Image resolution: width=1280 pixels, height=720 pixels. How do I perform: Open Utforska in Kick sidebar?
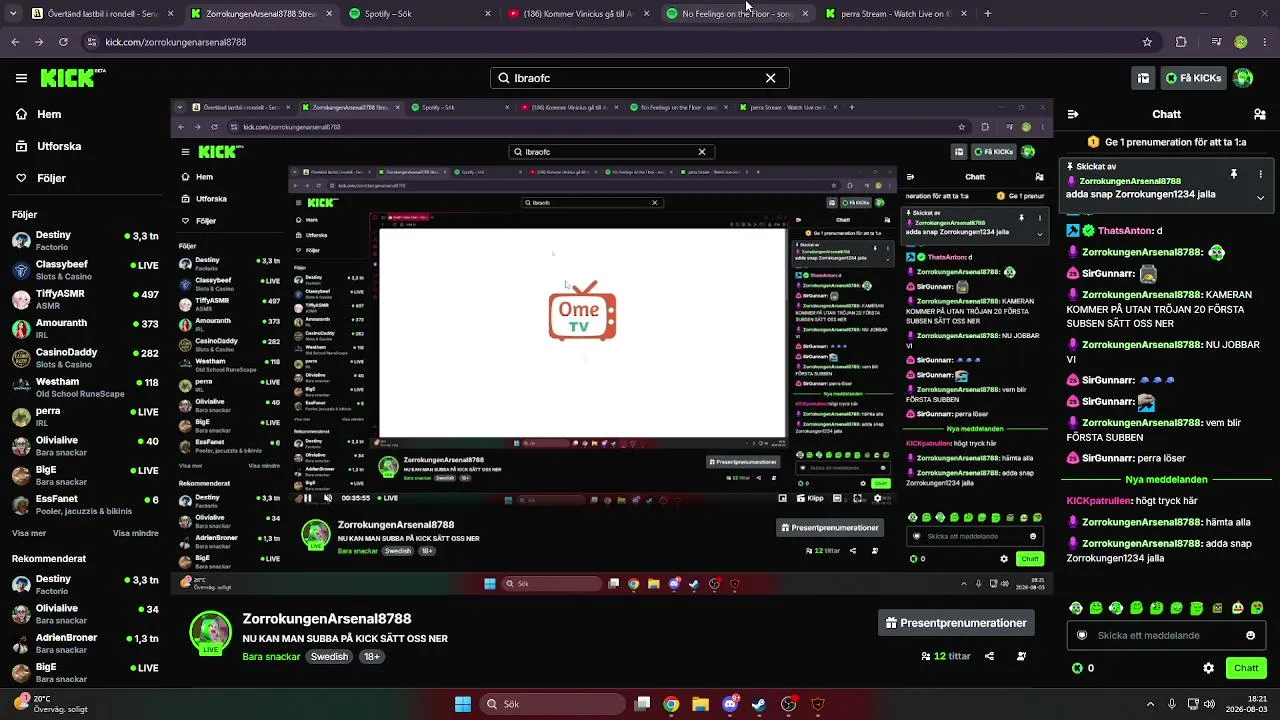point(48,146)
